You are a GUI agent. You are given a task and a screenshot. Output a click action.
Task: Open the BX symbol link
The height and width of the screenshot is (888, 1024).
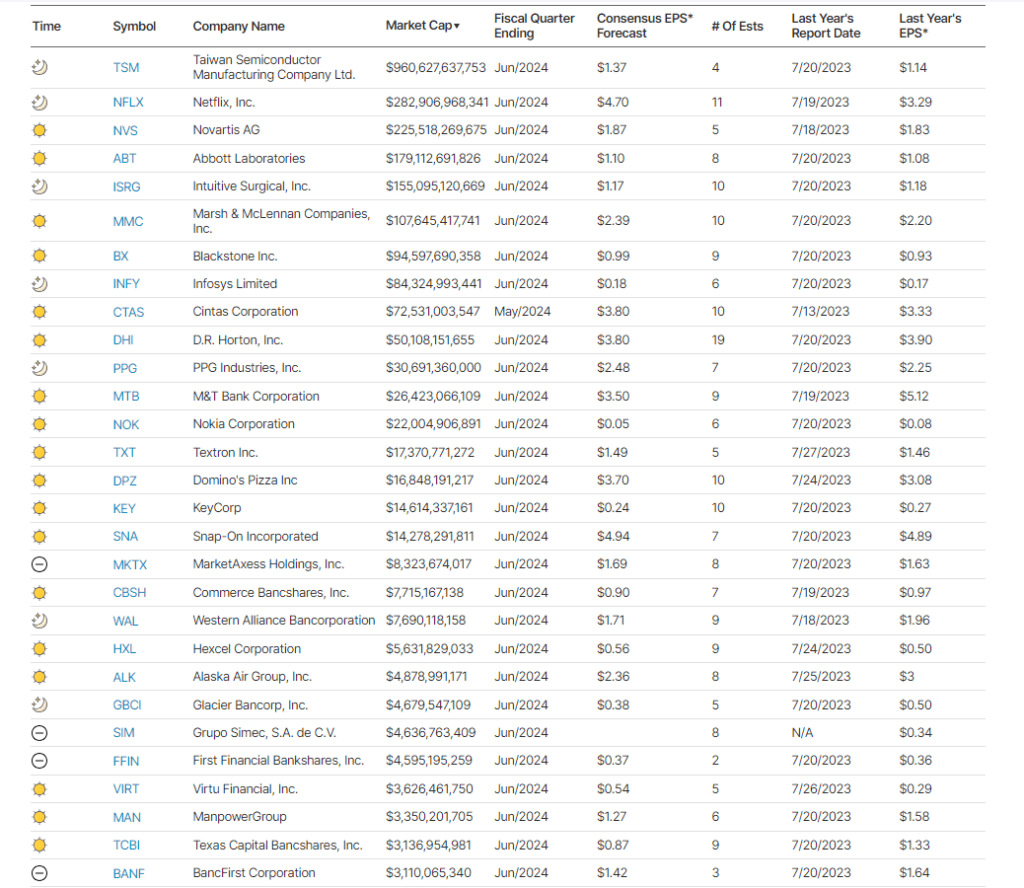point(121,256)
